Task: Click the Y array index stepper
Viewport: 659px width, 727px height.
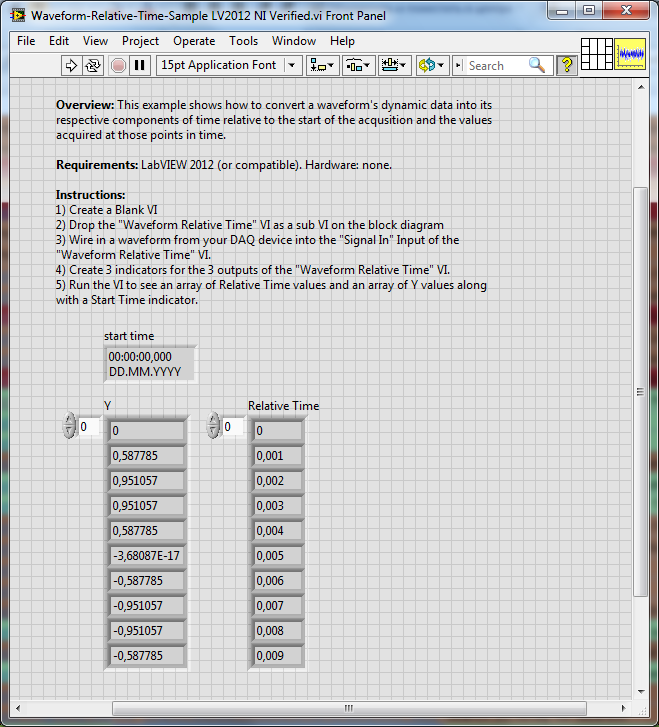Action: 69,425
